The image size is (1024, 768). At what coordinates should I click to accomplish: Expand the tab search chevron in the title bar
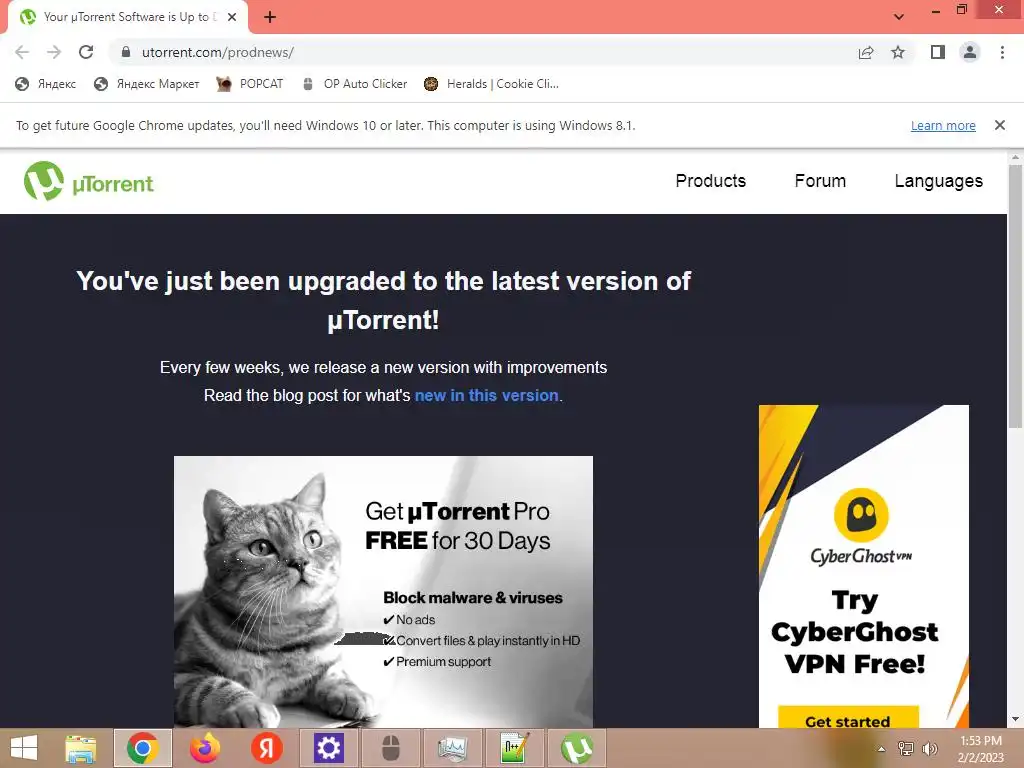[899, 16]
